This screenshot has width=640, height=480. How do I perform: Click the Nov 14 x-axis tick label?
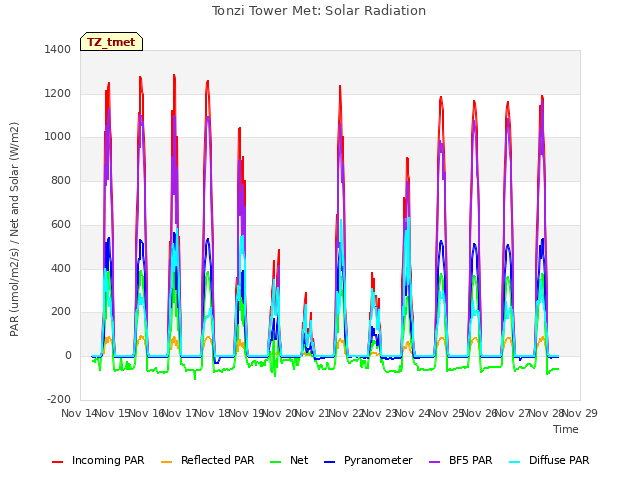point(79,413)
